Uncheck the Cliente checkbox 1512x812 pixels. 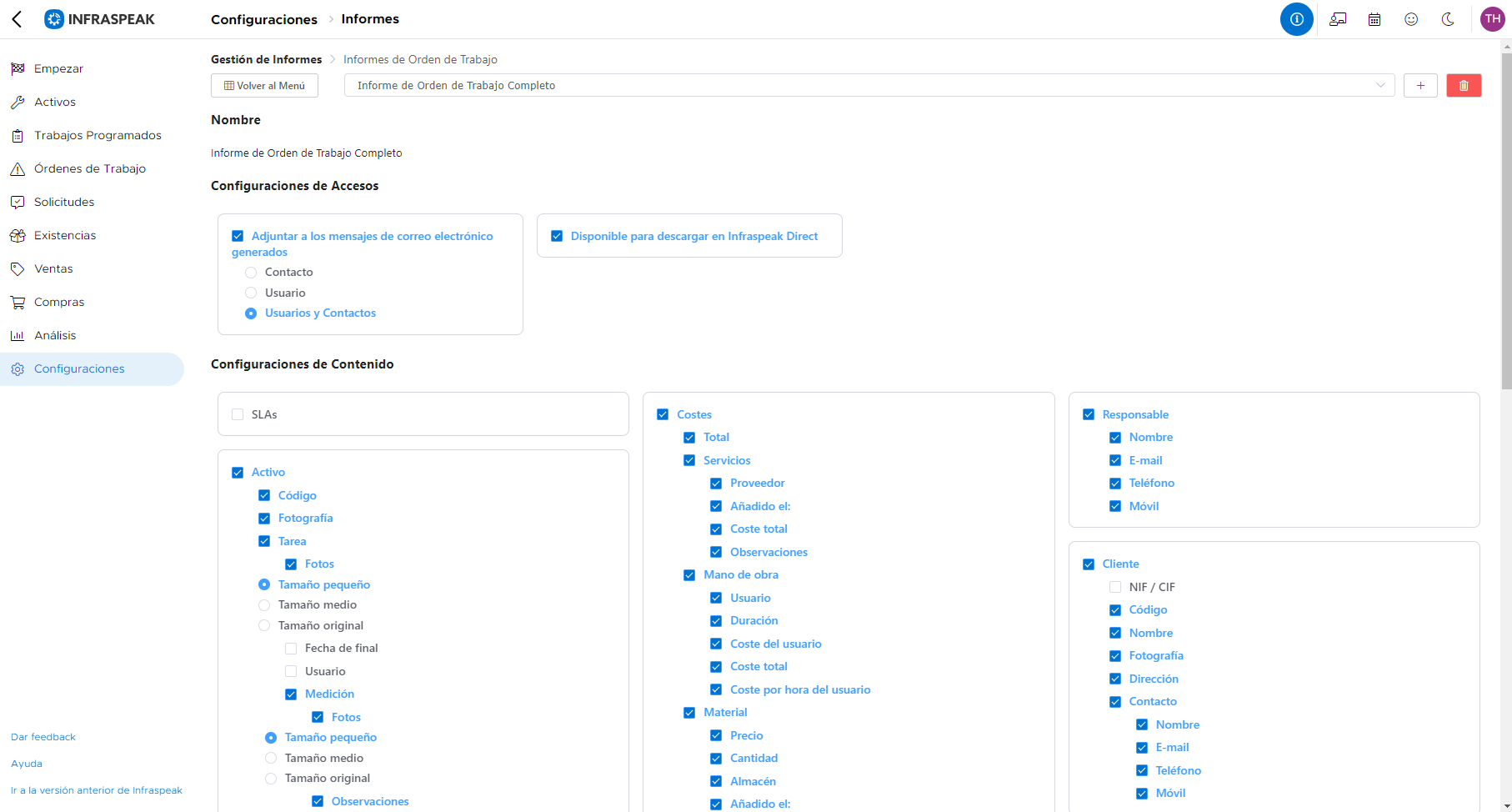(x=1089, y=564)
